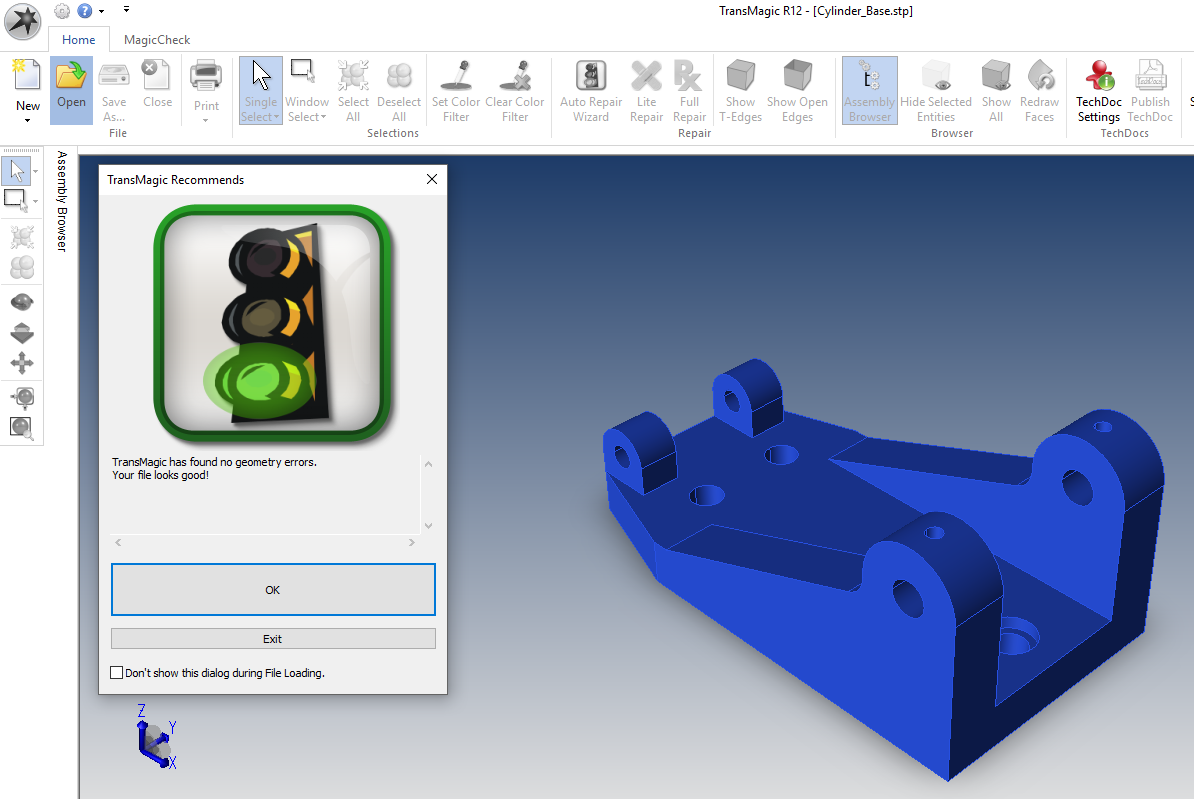Open the help icon dropdown arrow
The image size is (1194, 799).
(101, 11)
